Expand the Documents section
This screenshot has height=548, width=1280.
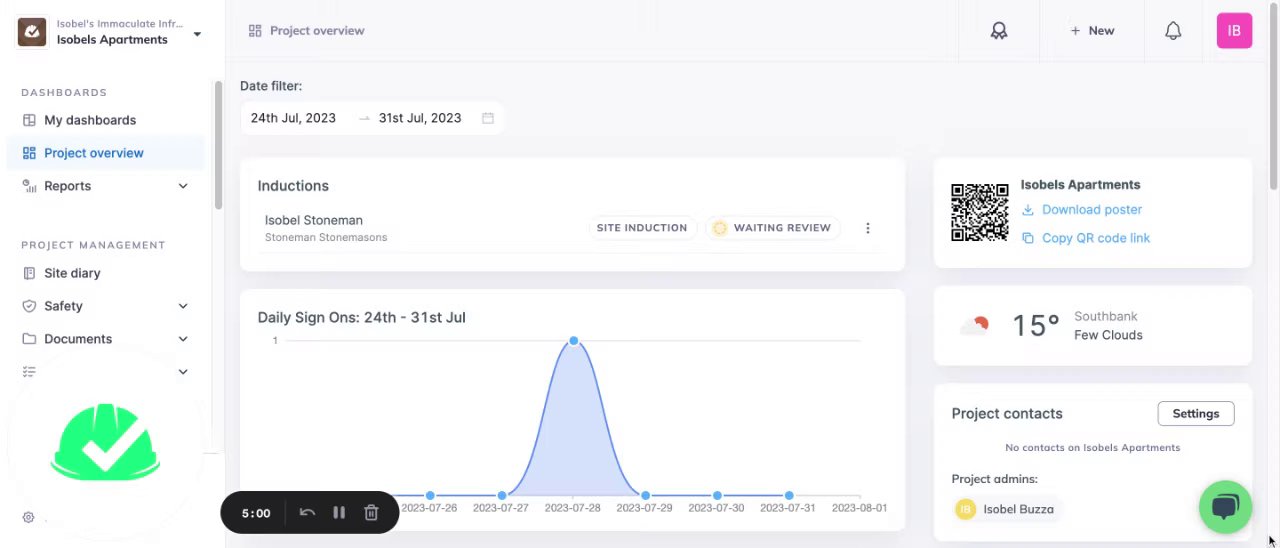click(x=183, y=339)
